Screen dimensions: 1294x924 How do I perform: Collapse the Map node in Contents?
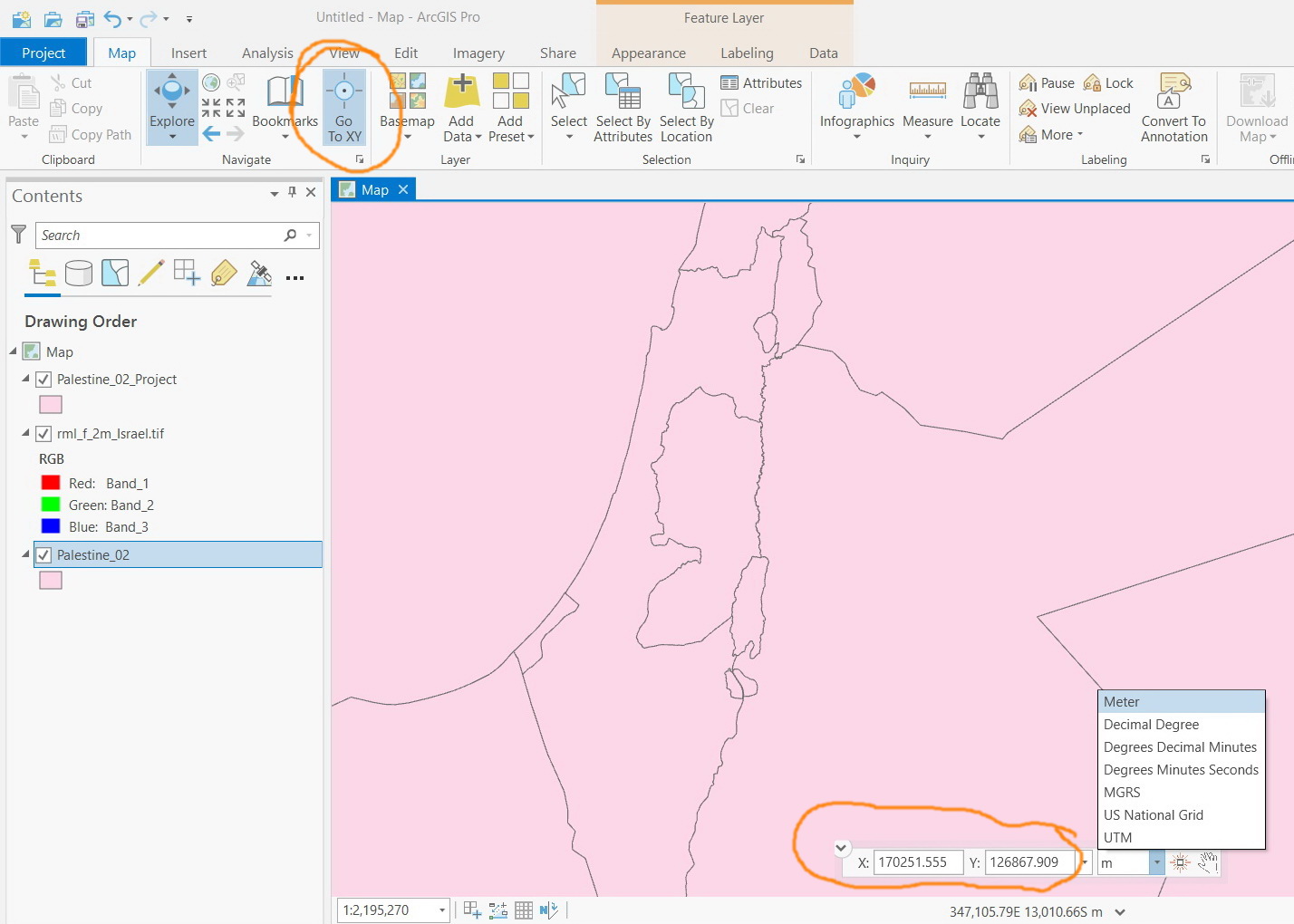pos(14,351)
